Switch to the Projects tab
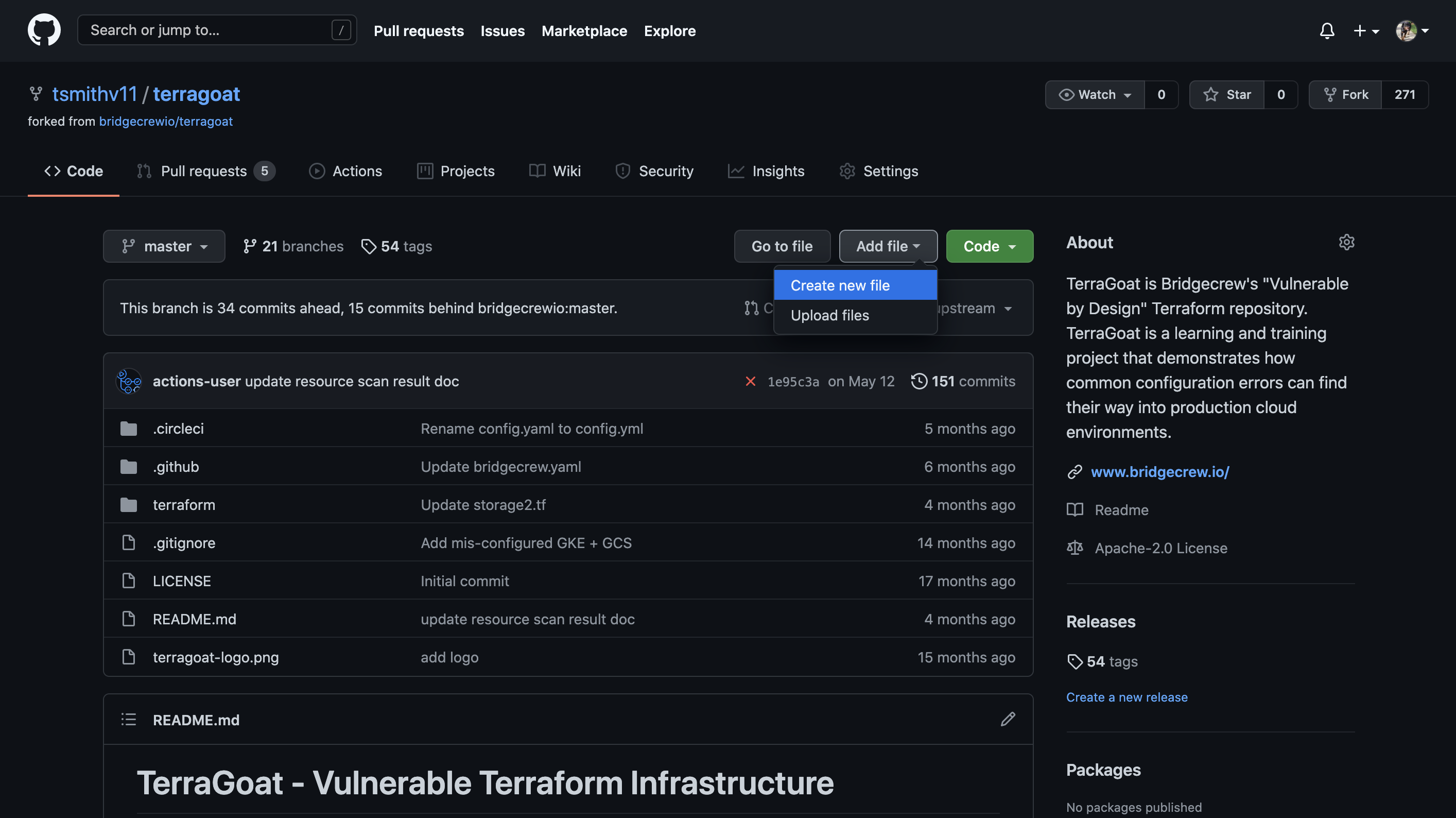The height and width of the screenshot is (818, 1456). pyautogui.click(x=456, y=171)
